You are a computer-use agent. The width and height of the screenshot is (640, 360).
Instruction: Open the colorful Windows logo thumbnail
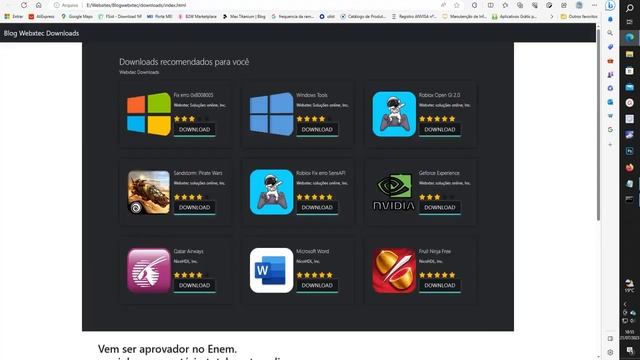tap(149, 114)
